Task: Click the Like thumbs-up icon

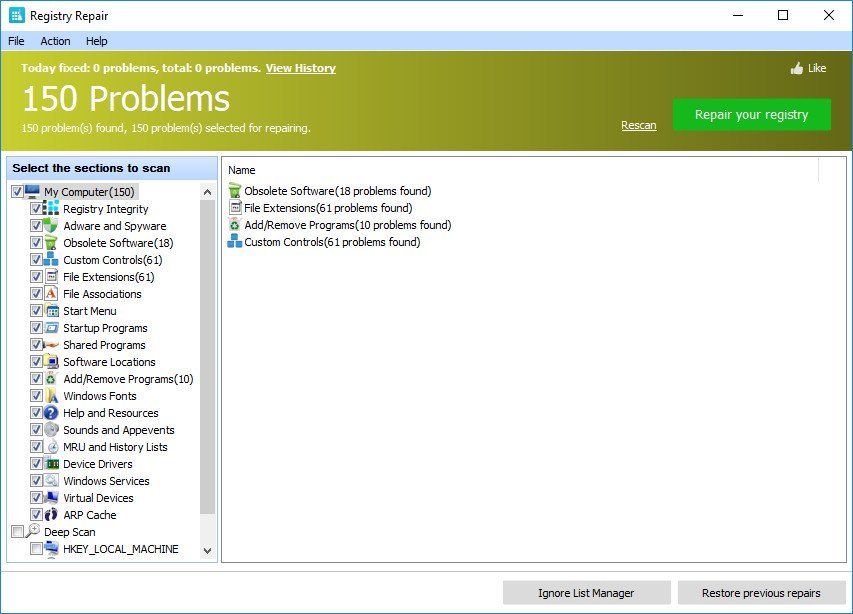Action: tap(797, 68)
